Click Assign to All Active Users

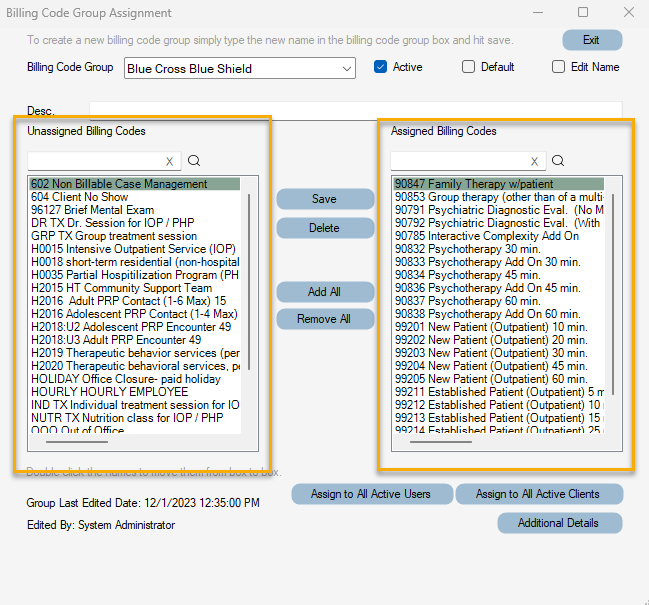click(x=372, y=494)
